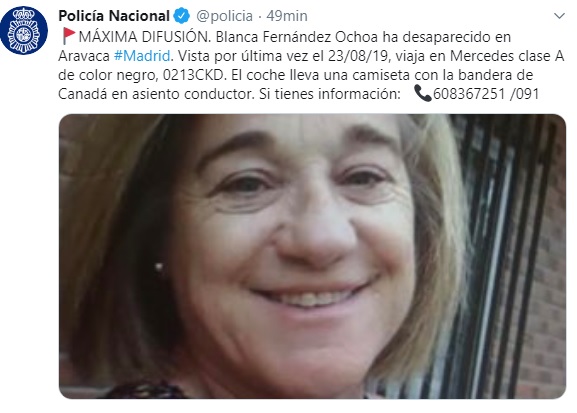Screen dimensions: 577x413
Task: Click the blue verified badge
Action: [x=181, y=16]
